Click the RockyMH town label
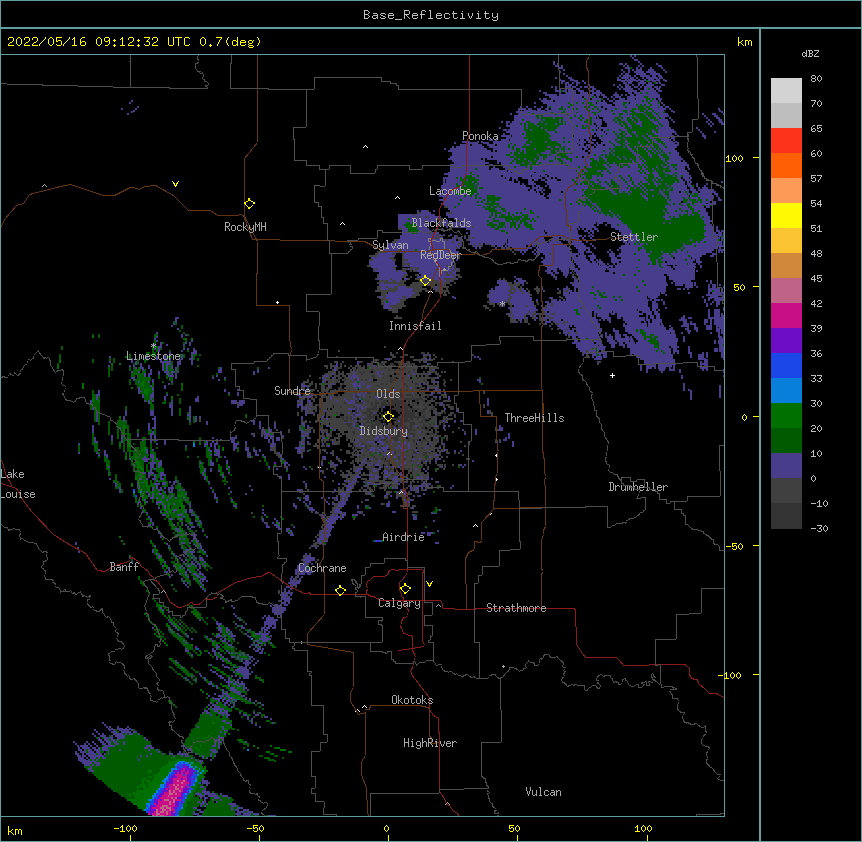The height and width of the screenshot is (842, 862). (245, 227)
